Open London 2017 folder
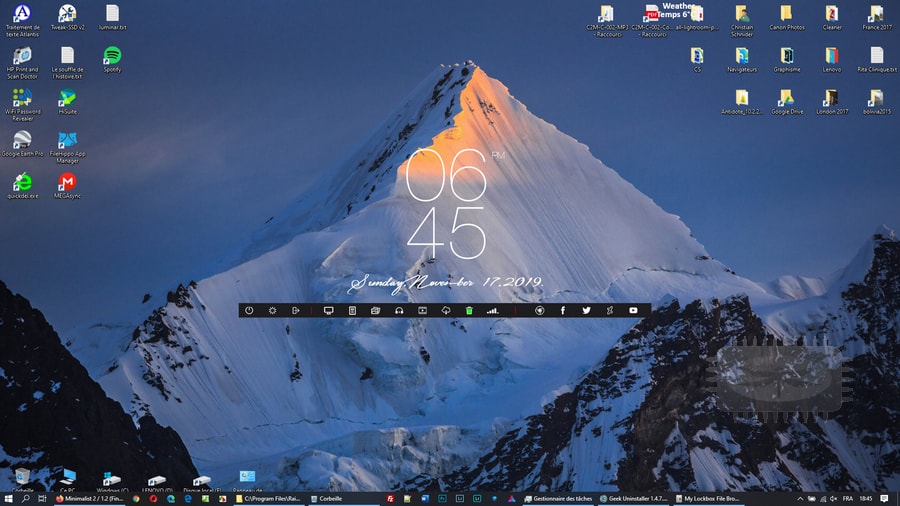The image size is (900, 506). point(832,102)
